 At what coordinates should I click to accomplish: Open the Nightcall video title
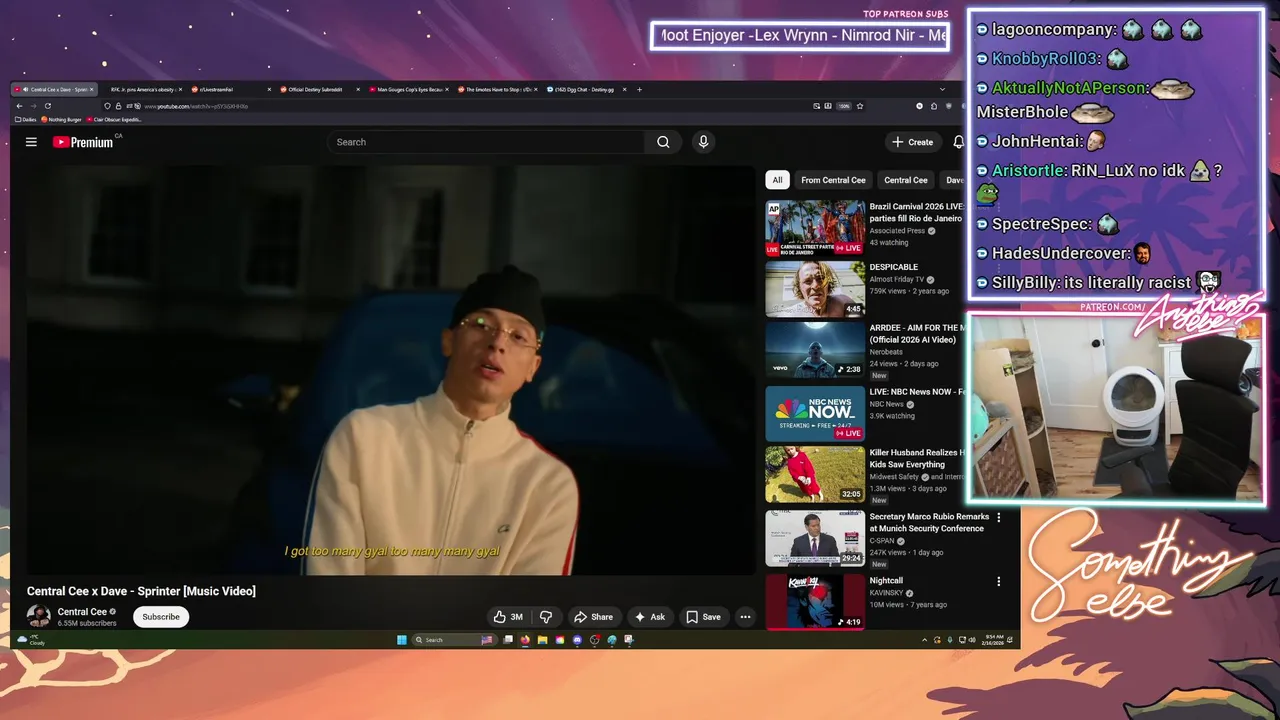(x=886, y=581)
